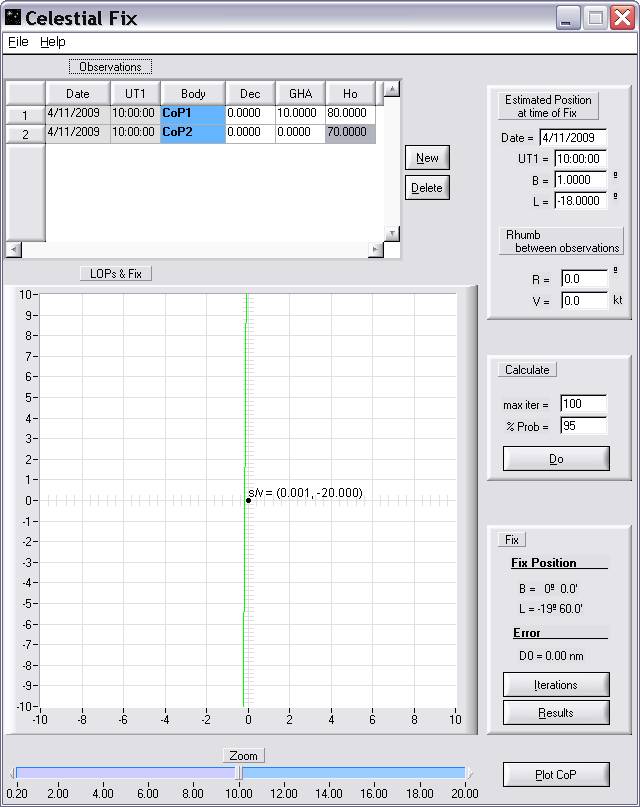The height and width of the screenshot is (807, 640).
Task: Click the longitude L input field
Action: [x=580, y=200]
